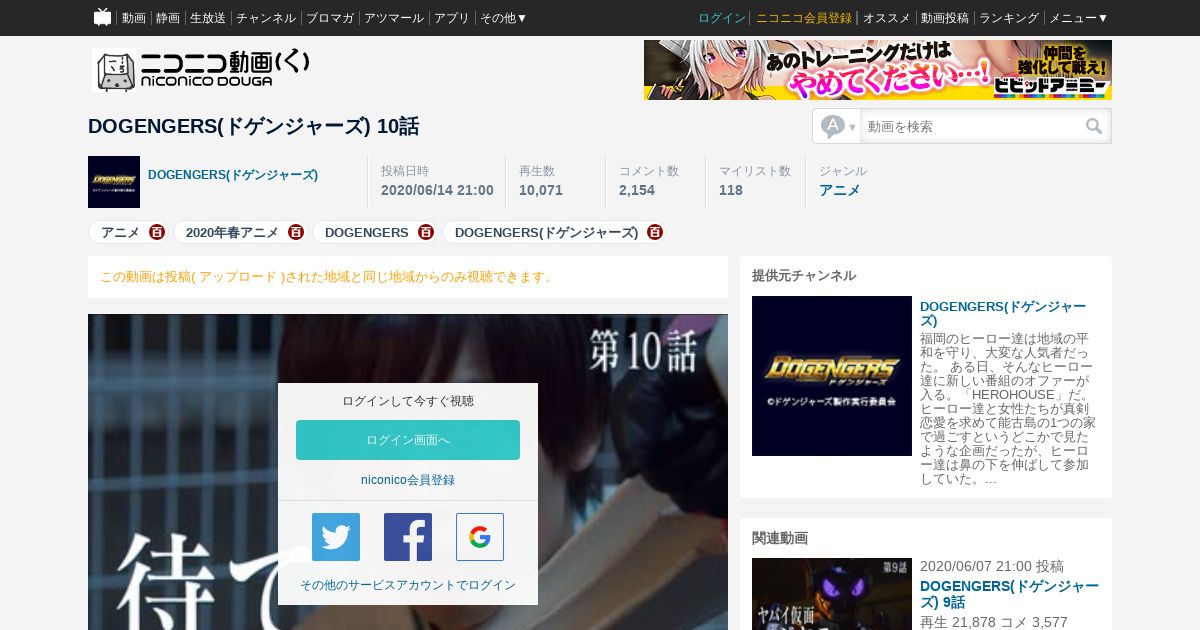
Task: Expand the その他▼ menu
Action: coord(503,18)
